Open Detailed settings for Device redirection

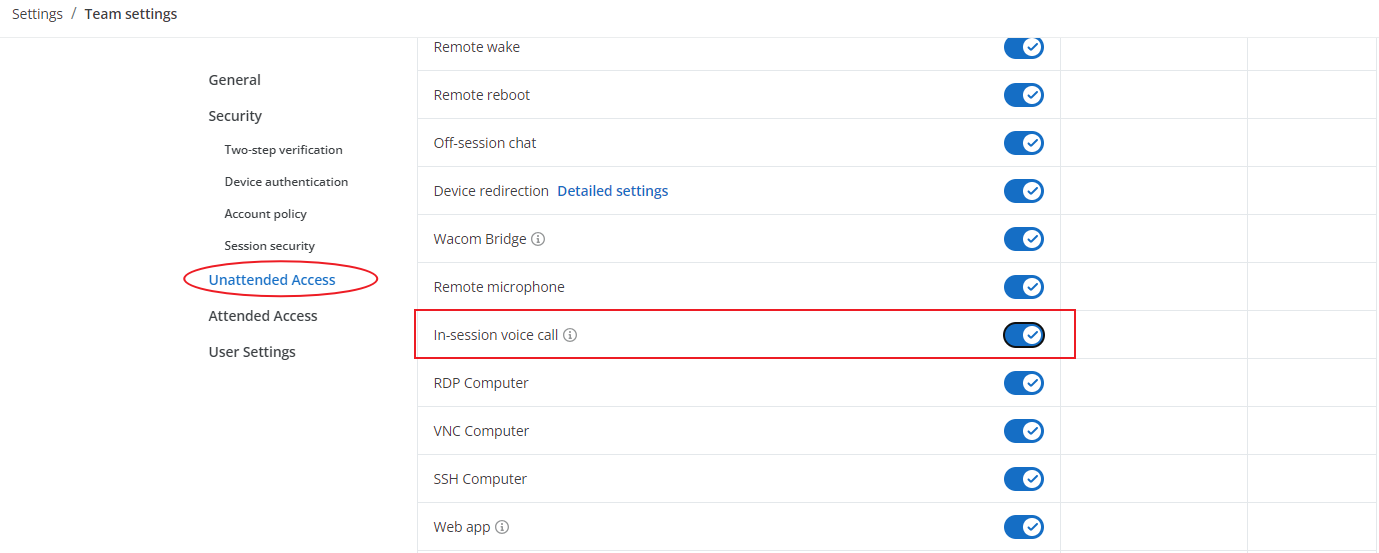[612, 191]
